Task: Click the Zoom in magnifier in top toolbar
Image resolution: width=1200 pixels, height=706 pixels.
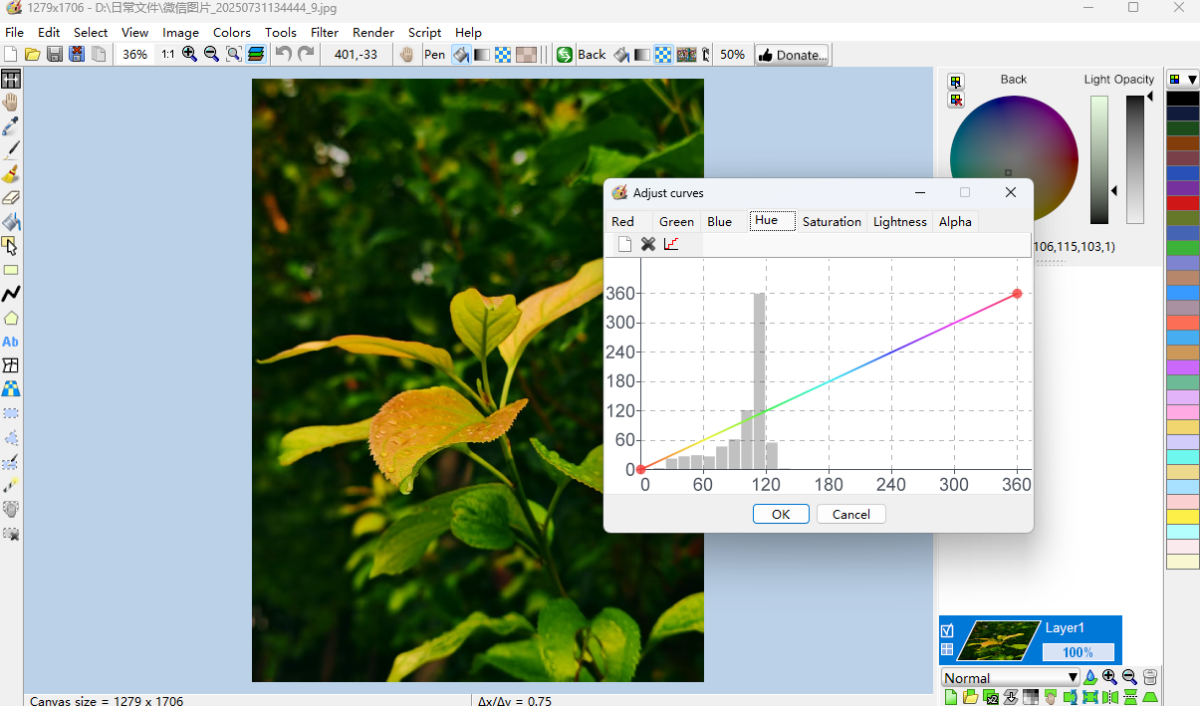Action: 189,54
